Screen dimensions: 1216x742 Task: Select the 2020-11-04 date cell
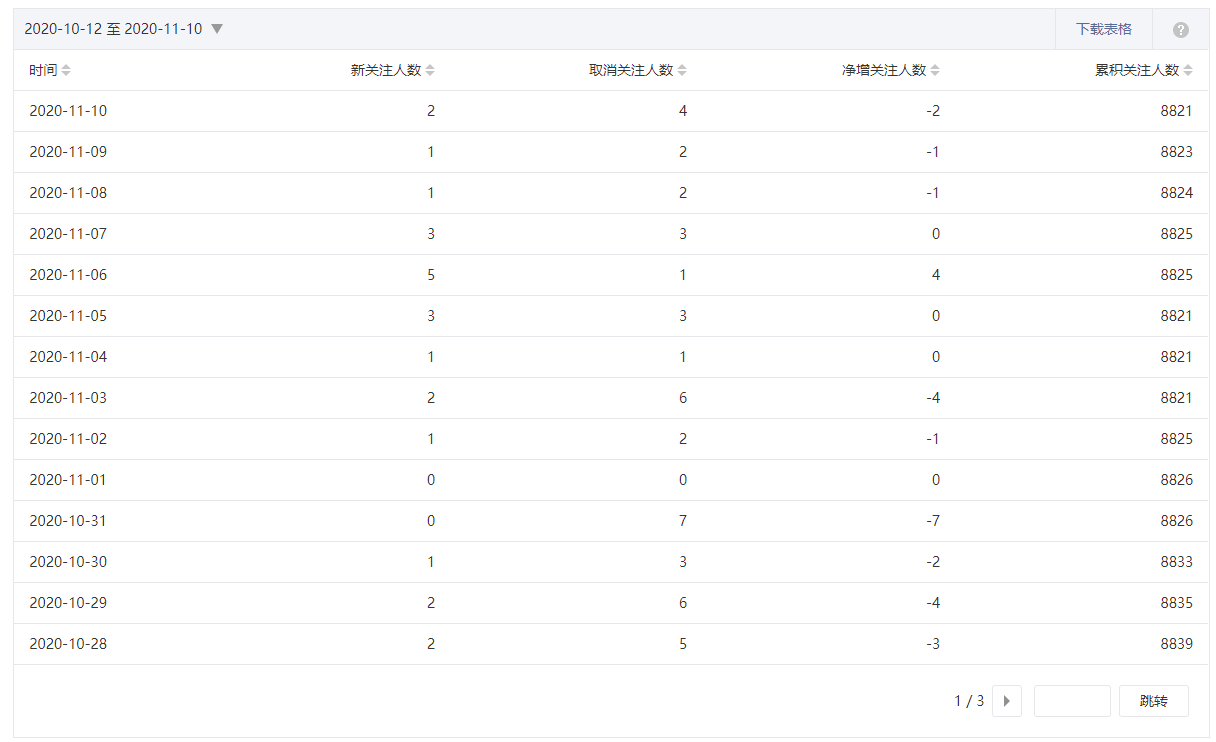point(68,357)
